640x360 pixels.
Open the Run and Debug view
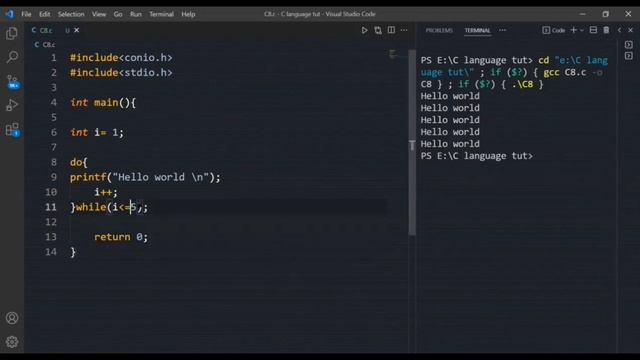[12, 105]
